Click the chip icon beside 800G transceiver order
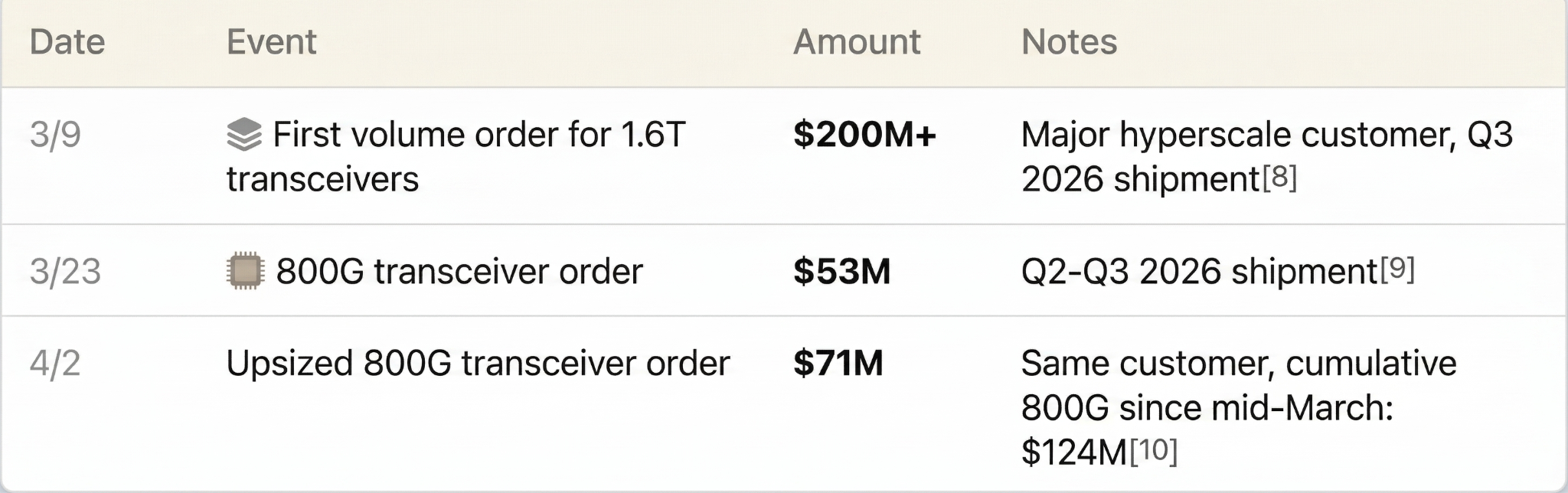The image size is (1568, 493). 245,272
